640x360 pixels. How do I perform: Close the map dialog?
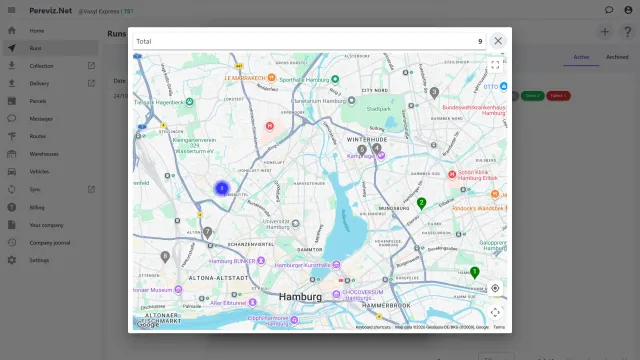(x=498, y=41)
